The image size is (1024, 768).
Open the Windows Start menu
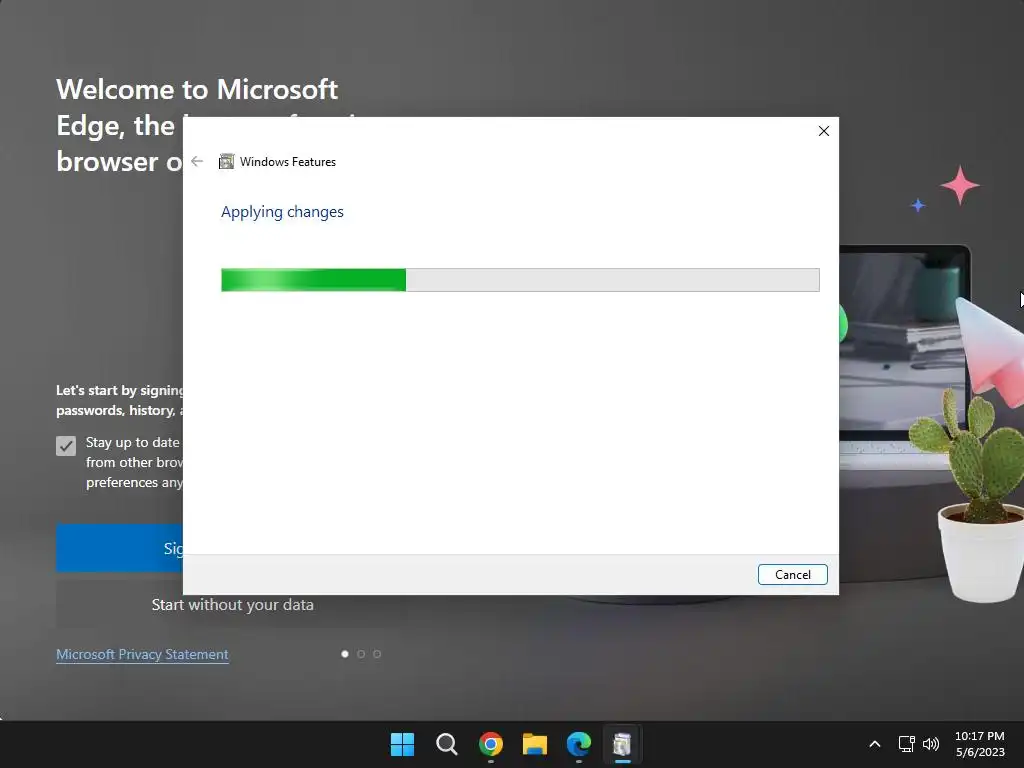click(x=402, y=744)
